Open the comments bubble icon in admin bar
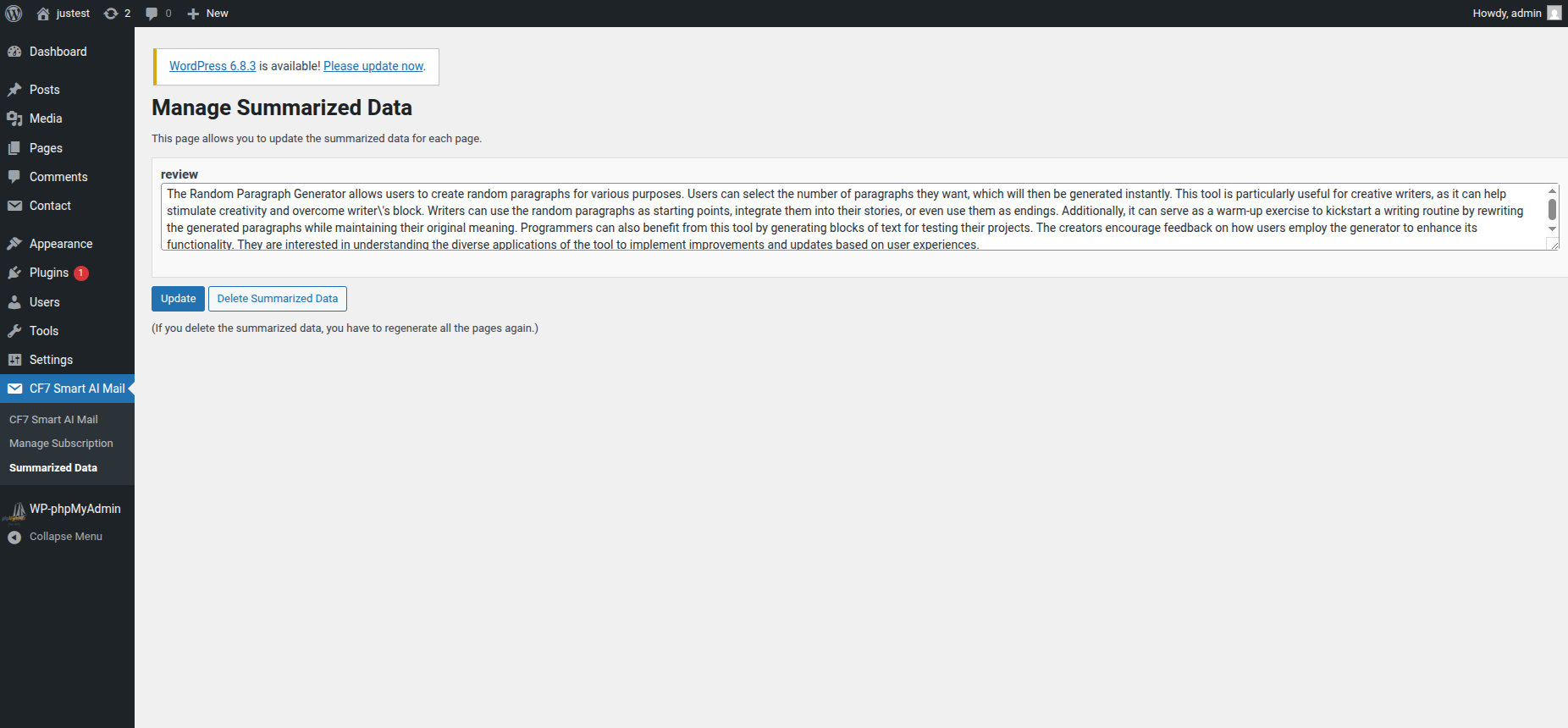1568x728 pixels. click(152, 14)
